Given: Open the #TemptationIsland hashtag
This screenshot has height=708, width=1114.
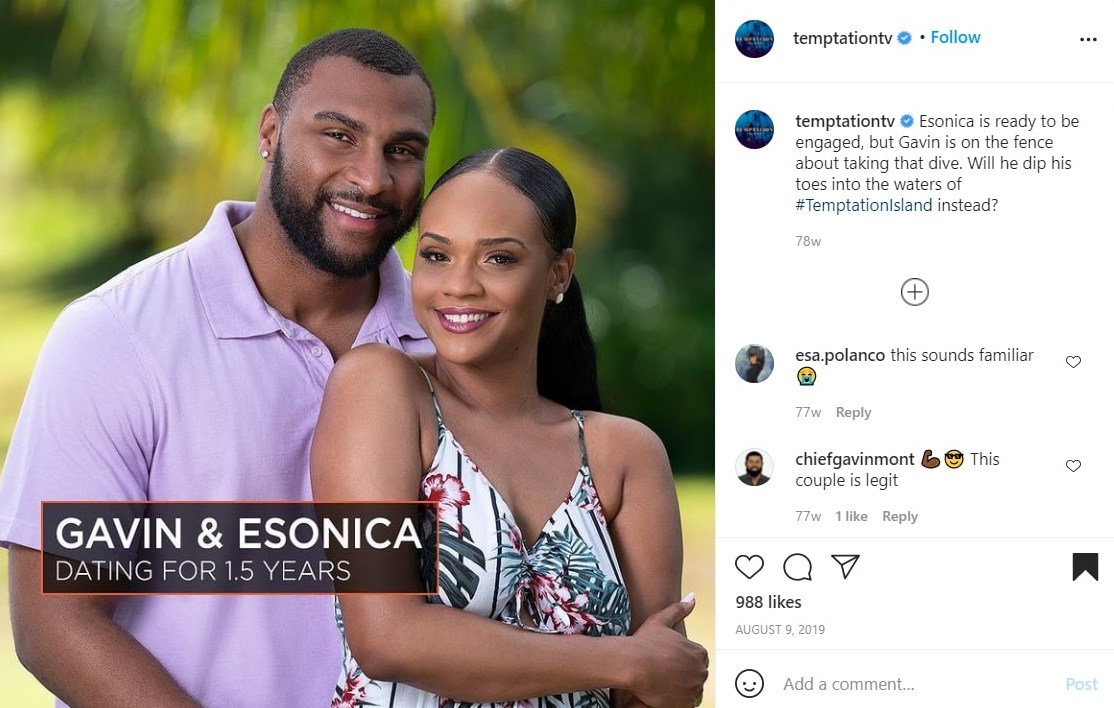Looking at the screenshot, I should (863, 205).
